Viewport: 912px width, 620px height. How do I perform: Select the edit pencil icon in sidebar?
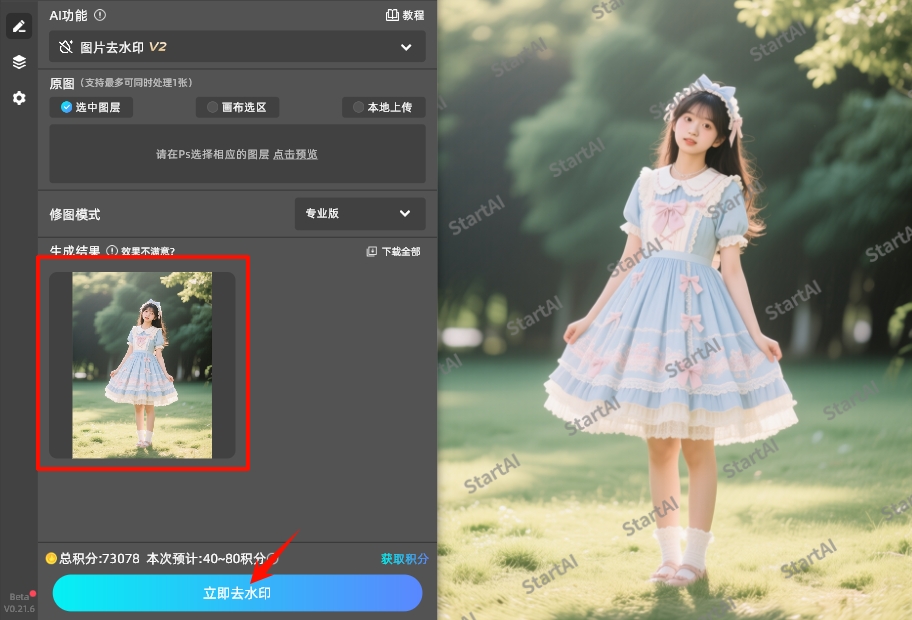click(x=18, y=25)
